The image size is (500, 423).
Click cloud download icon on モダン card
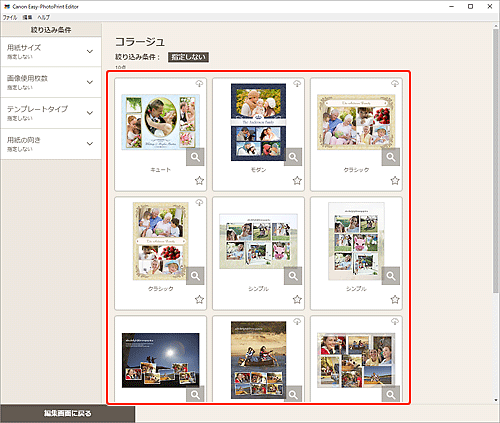coord(297,84)
